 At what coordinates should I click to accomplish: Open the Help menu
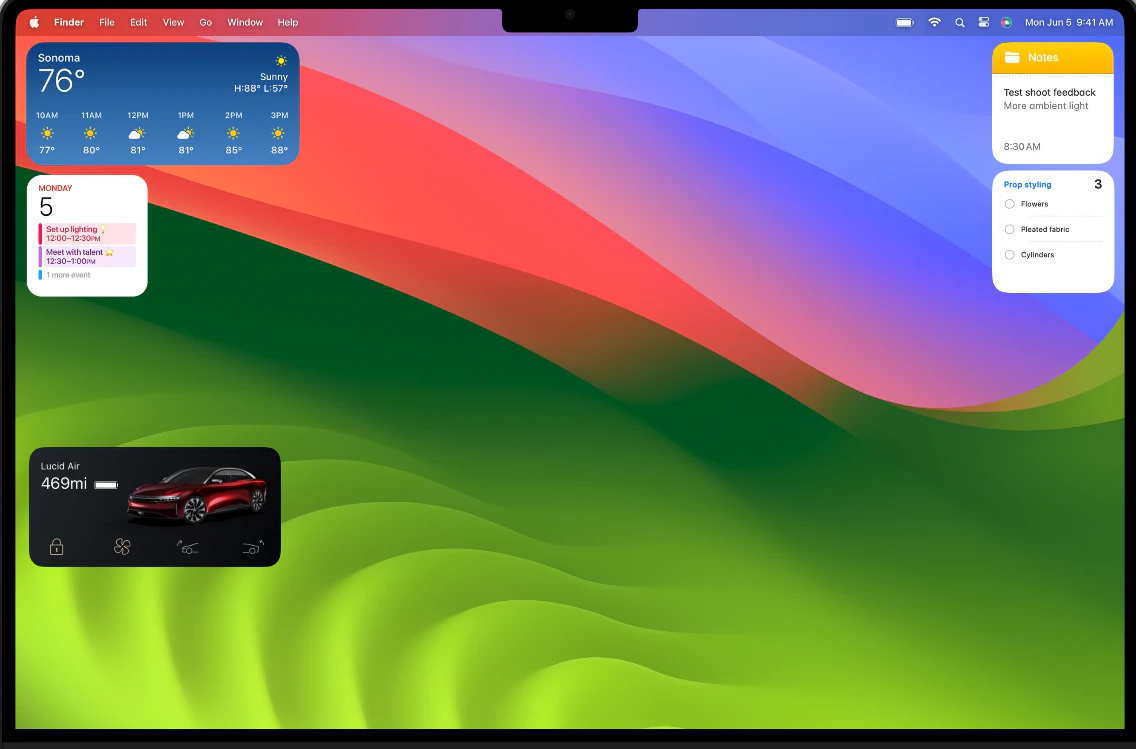(x=288, y=22)
